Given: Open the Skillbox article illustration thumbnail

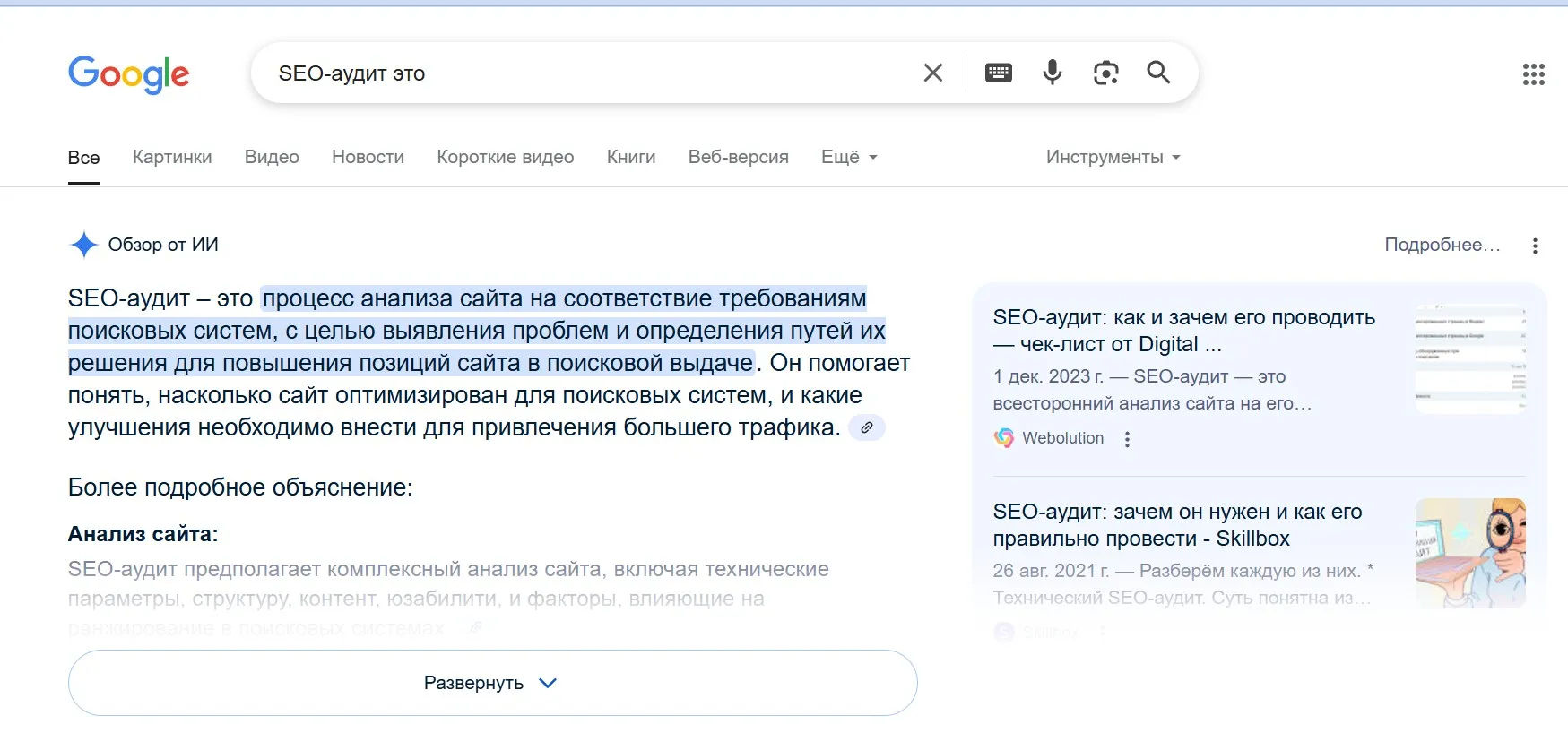Looking at the screenshot, I should tap(1470, 553).
